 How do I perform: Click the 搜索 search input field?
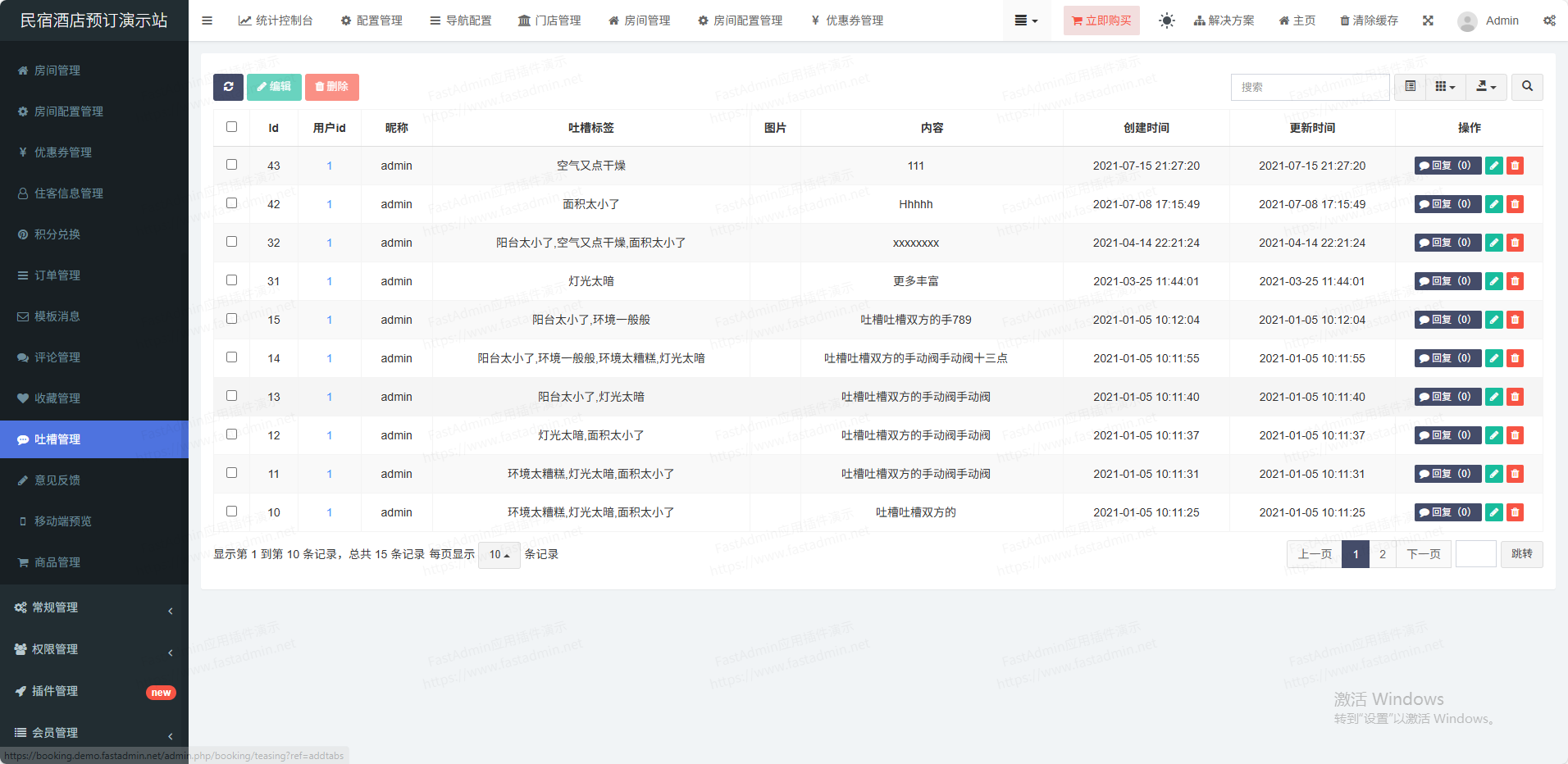[1310, 87]
